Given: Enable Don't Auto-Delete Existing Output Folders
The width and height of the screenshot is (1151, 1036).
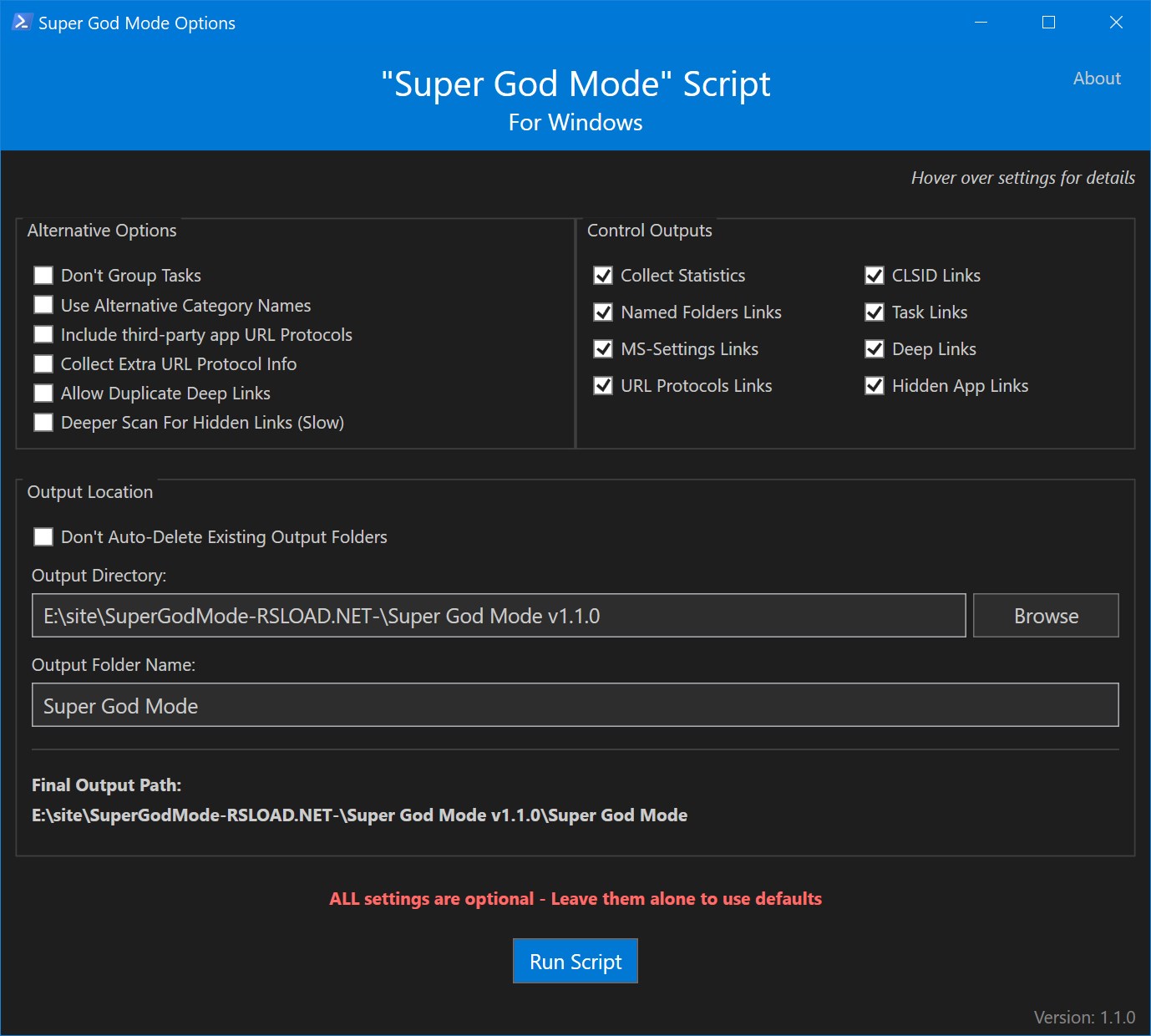Looking at the screenshot, I should 43,536.
